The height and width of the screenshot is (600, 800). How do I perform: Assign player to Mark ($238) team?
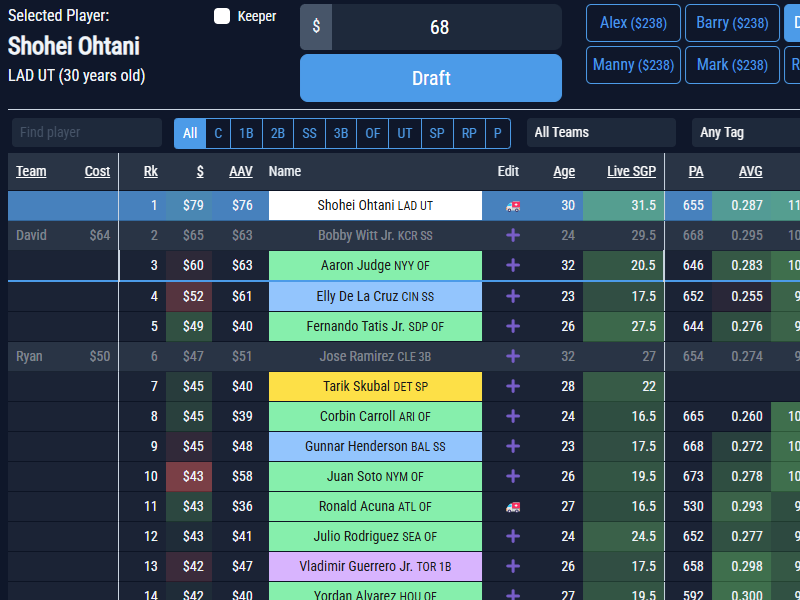pos(732,65)
